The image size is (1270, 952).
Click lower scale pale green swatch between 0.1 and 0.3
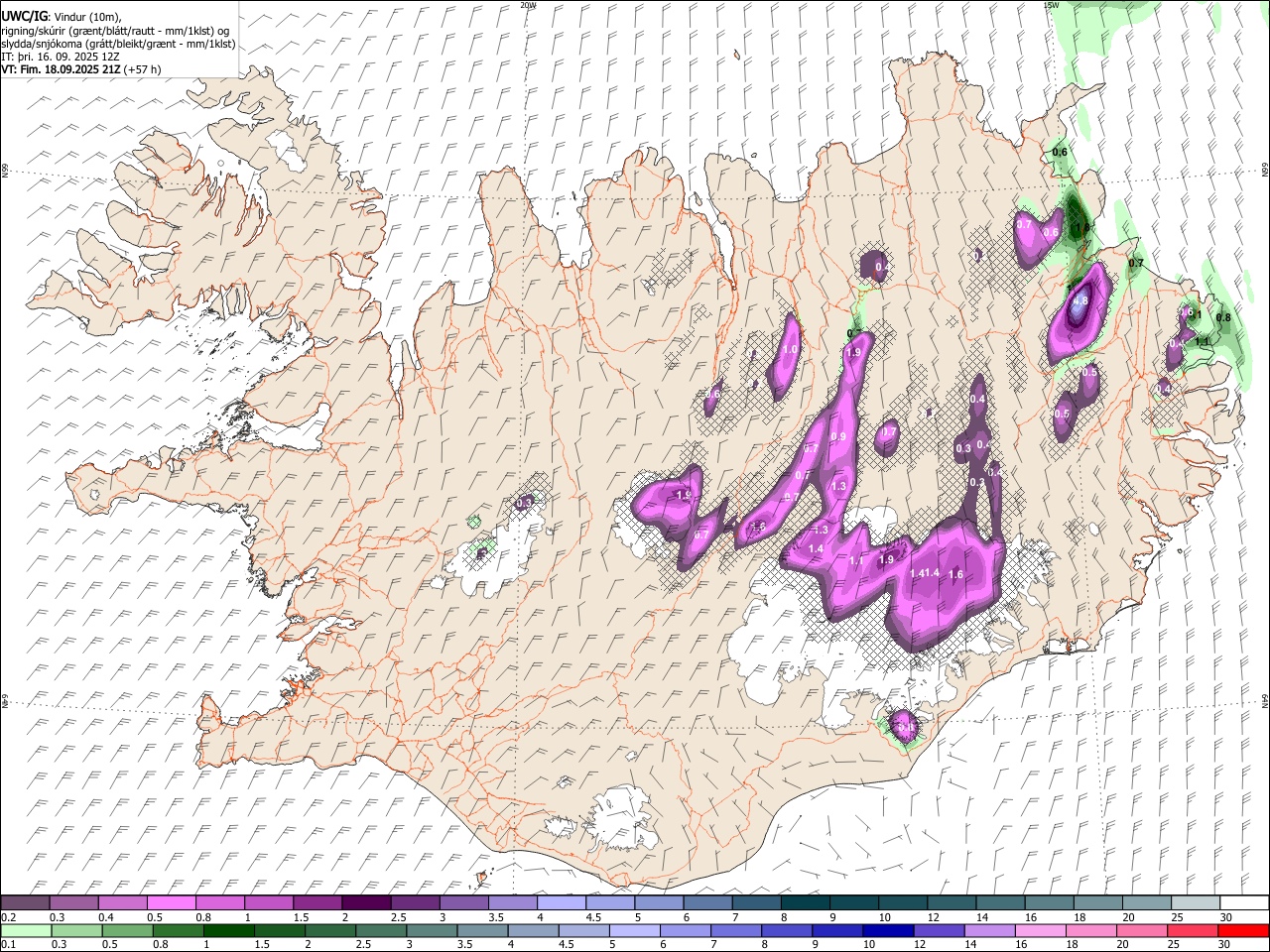[x=26, y=930]
